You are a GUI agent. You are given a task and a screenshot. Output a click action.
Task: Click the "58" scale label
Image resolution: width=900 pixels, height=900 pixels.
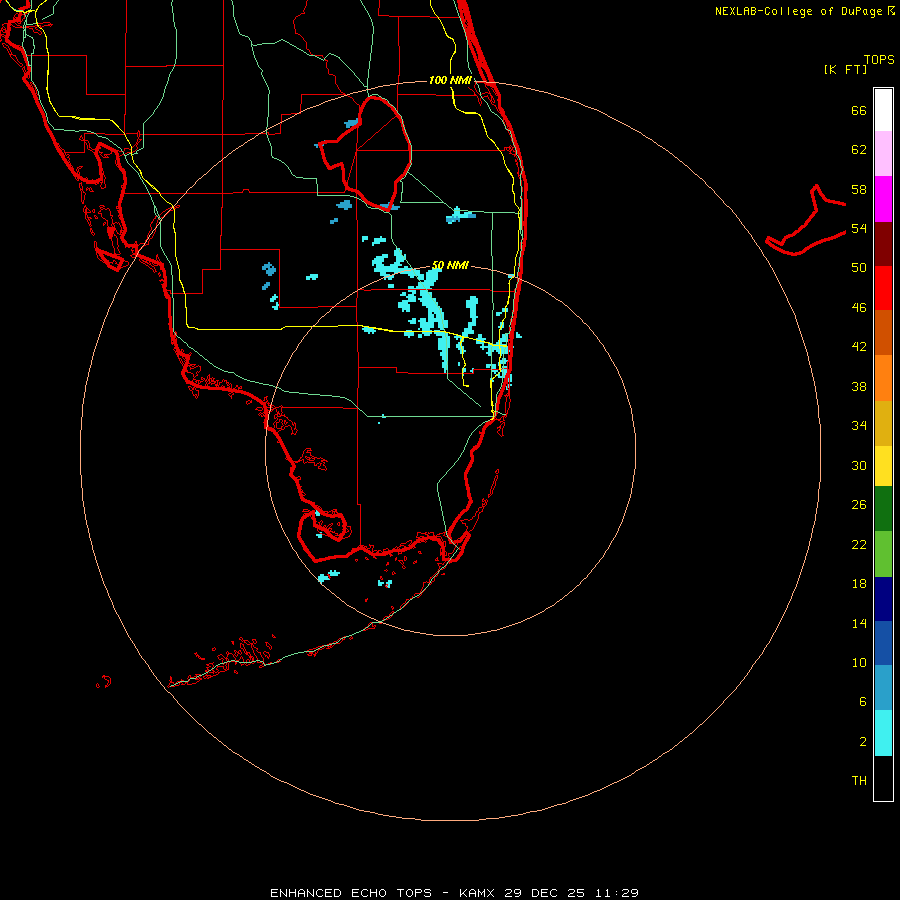click(859, 189)
